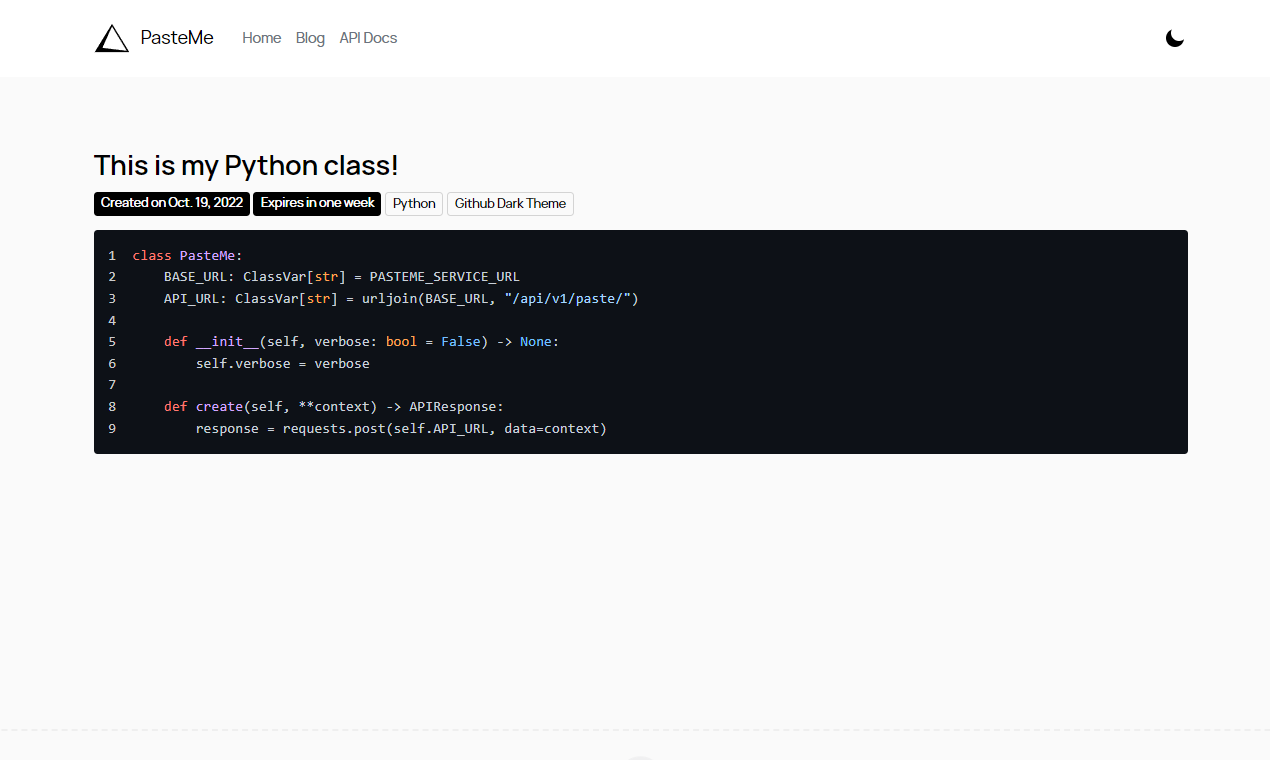Click line number 1 in the code gutter
Image resolution: width=1270 pixels, height=760 pixels.
tap(112, 256)
